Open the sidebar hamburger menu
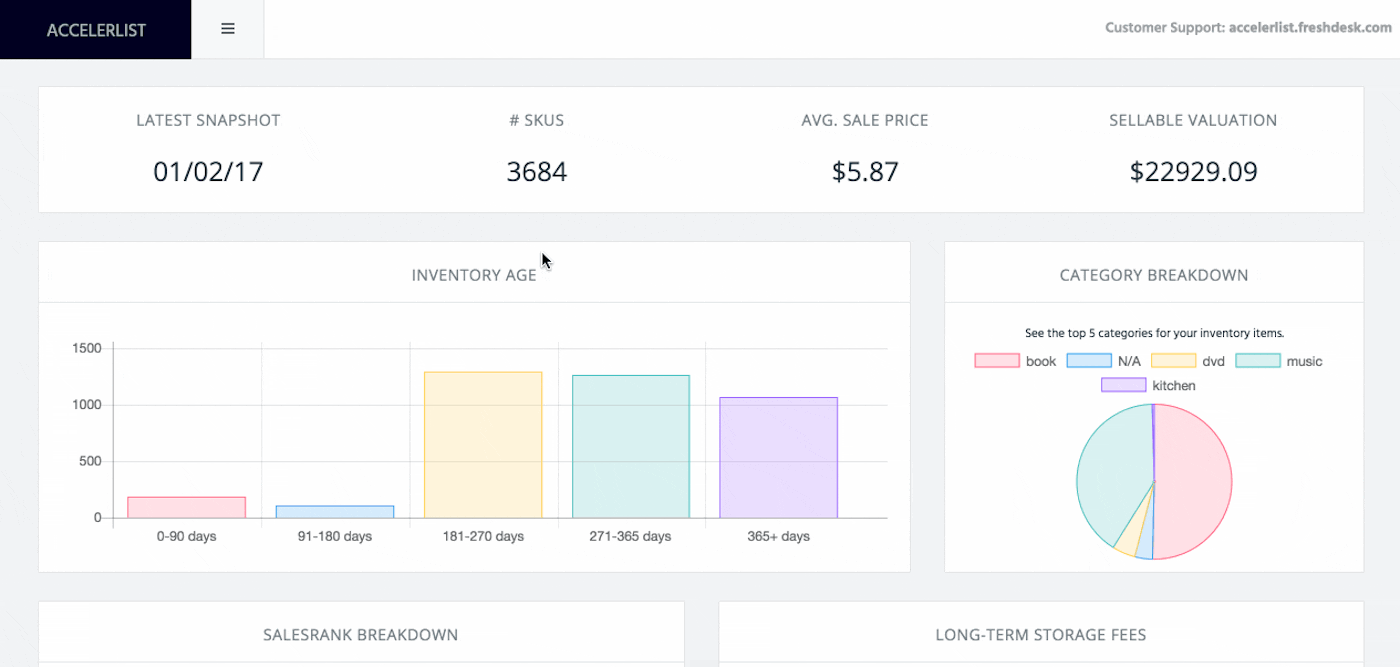 [227, 28]
